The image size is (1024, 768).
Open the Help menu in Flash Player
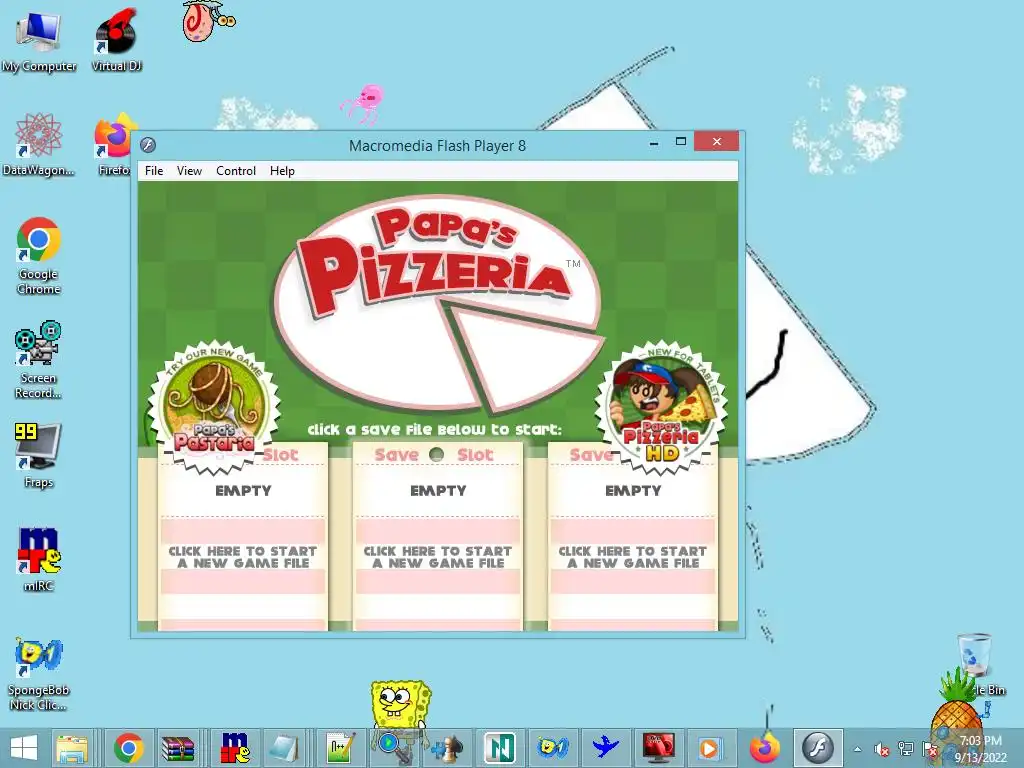(x=282, y=170)
